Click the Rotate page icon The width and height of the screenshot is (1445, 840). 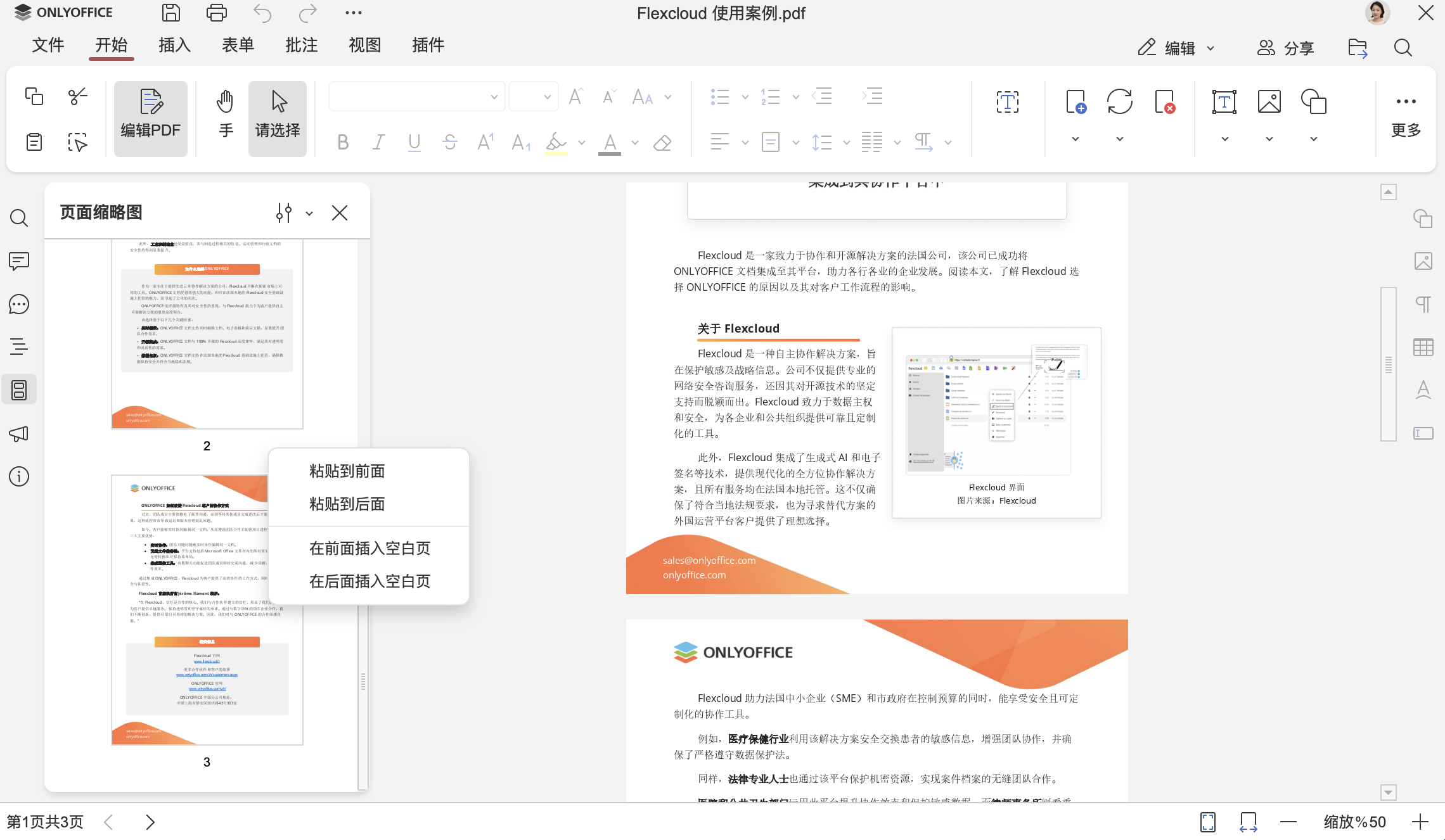pos(1120,101)
